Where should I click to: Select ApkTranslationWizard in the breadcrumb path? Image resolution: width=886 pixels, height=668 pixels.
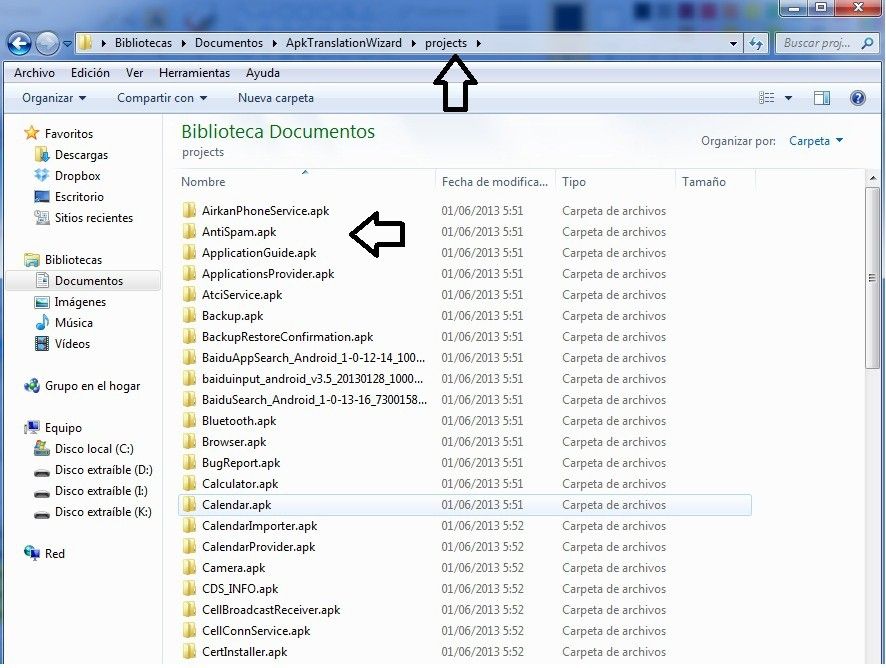point(344,43)
